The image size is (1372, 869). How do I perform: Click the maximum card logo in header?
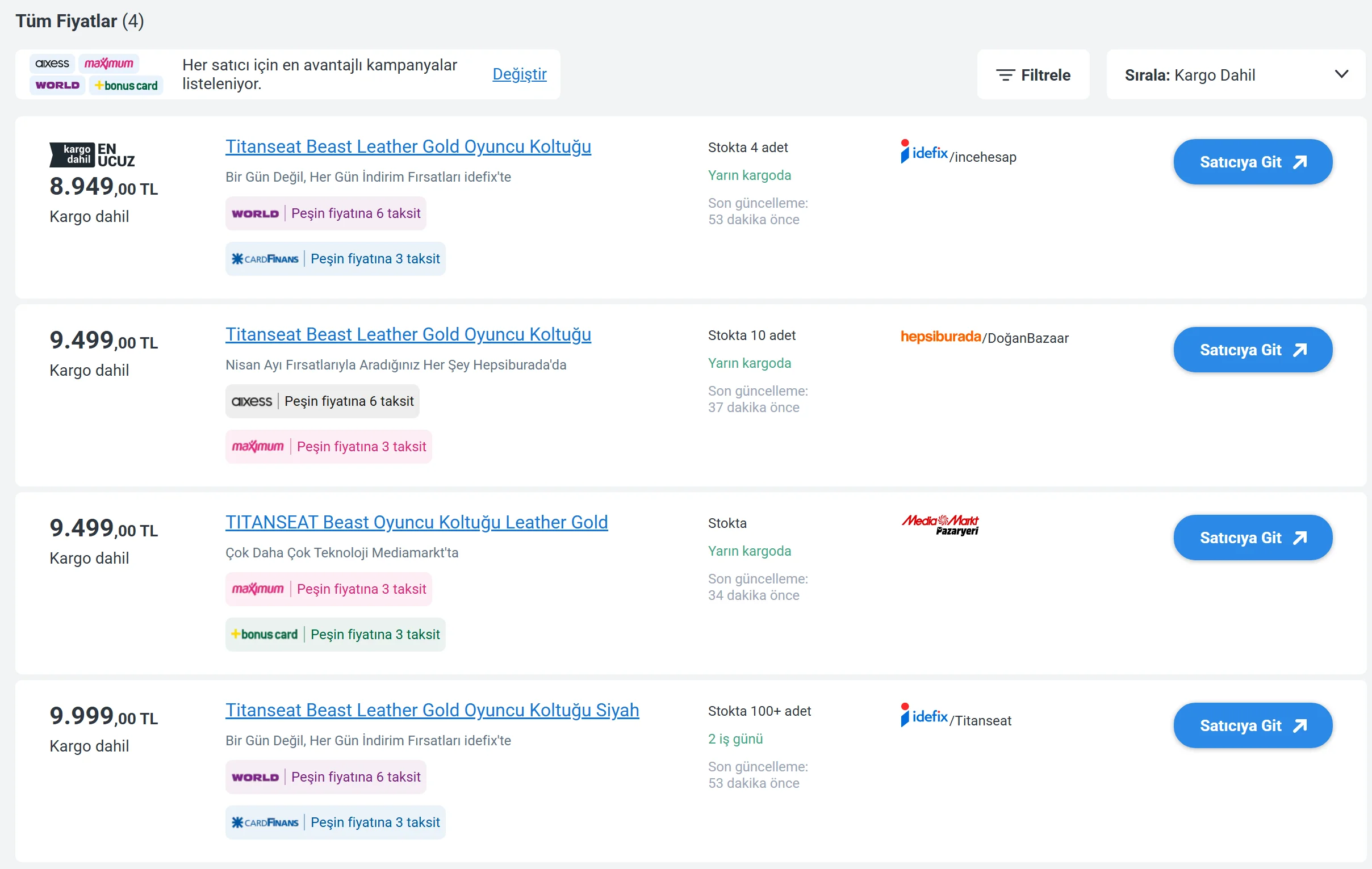pos(109,63)
